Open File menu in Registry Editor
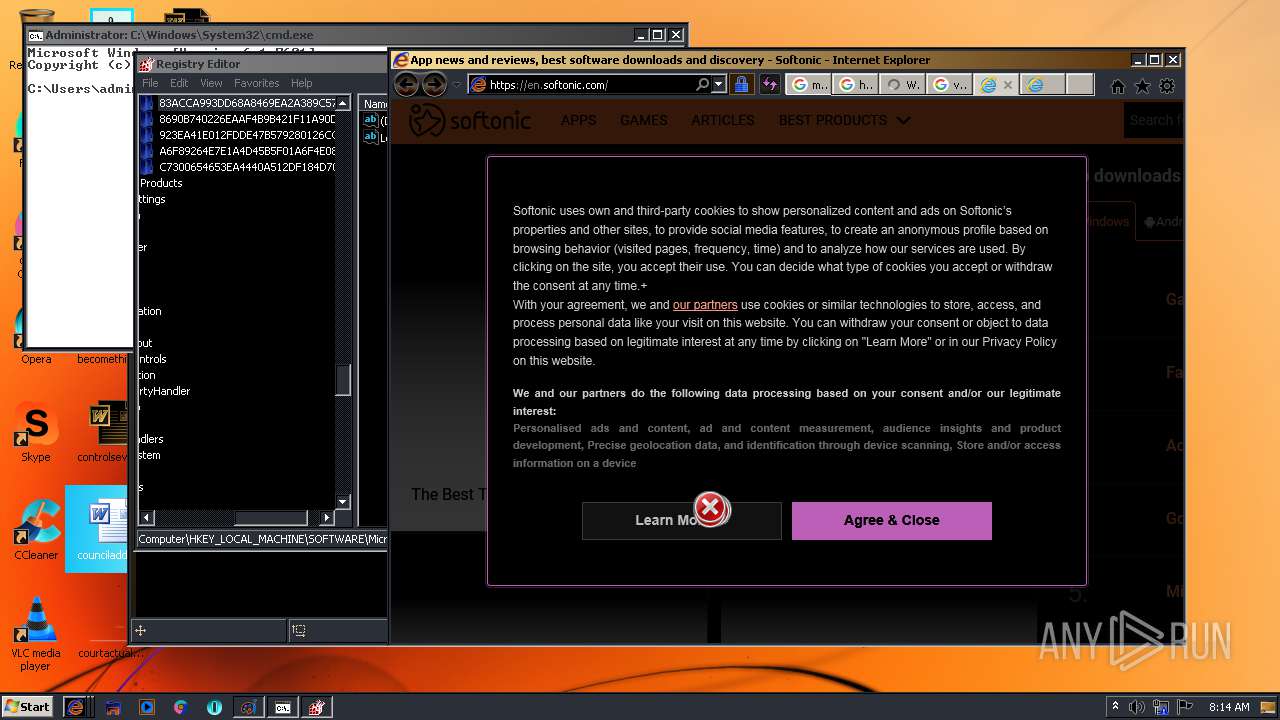Image resolution: width=1280 pixels, height=720 pixels. click(x=150, y=83)
